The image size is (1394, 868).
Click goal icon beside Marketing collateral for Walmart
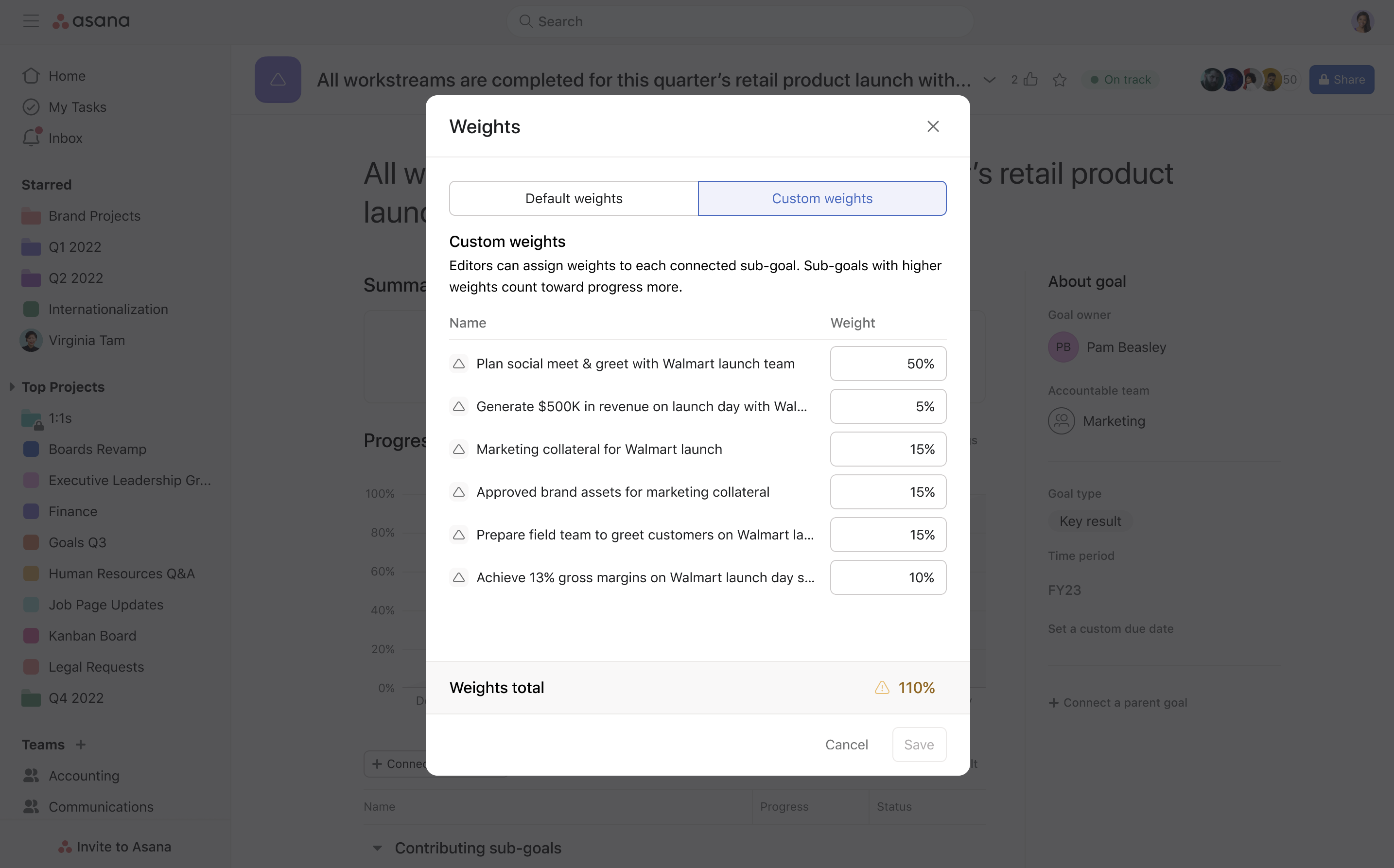point(459,449)
